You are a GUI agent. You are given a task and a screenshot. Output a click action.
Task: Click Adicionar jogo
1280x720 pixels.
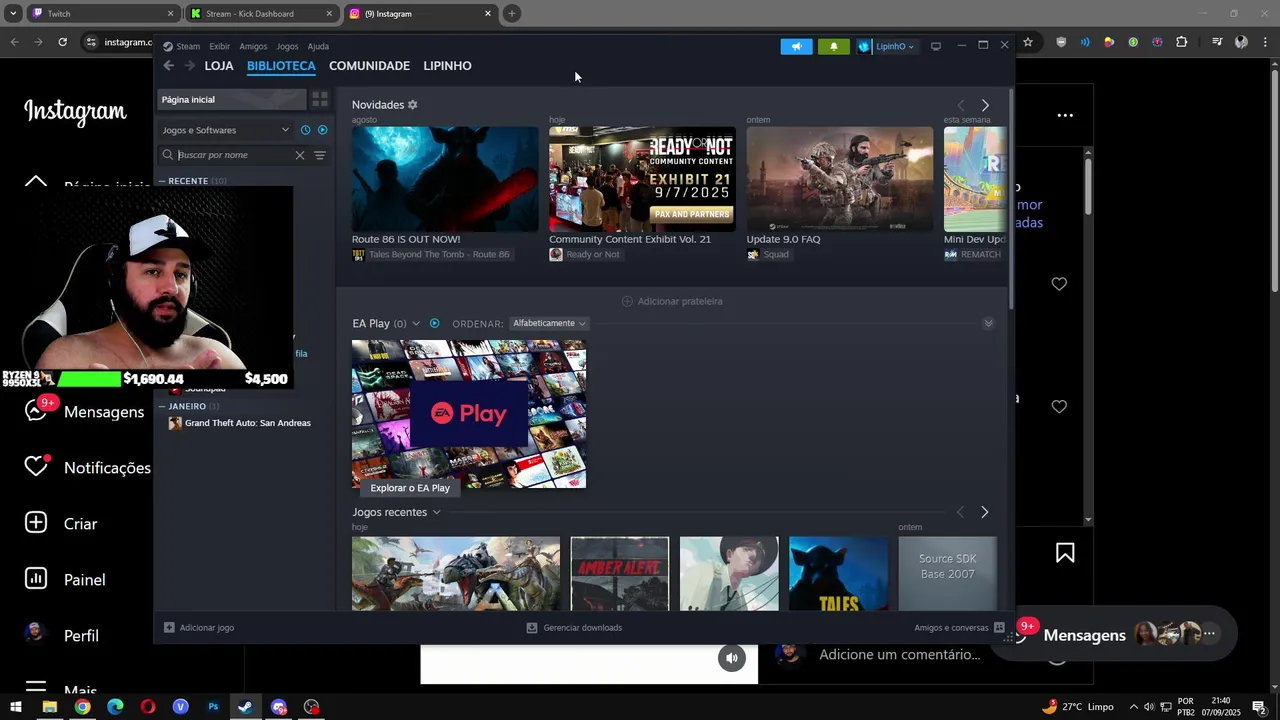[x=199, y=628]
